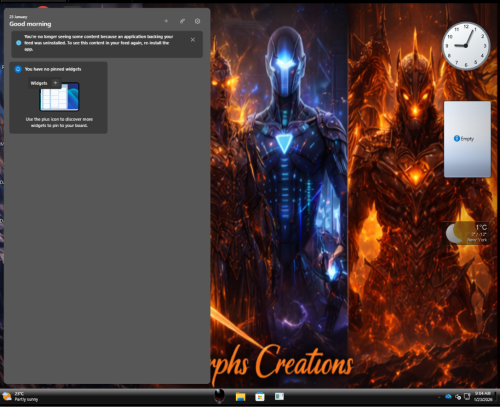Click the widgets board illustration thumbnail
Viewport: 500px width, 407px height.
(x=59, y=97)
